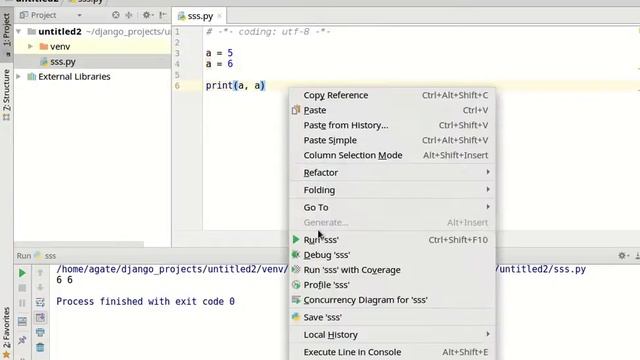Viewport: 640px width, 360px height.
Task: Choose Debug 'sss' from context menu
Action: (x=392, y=255)
